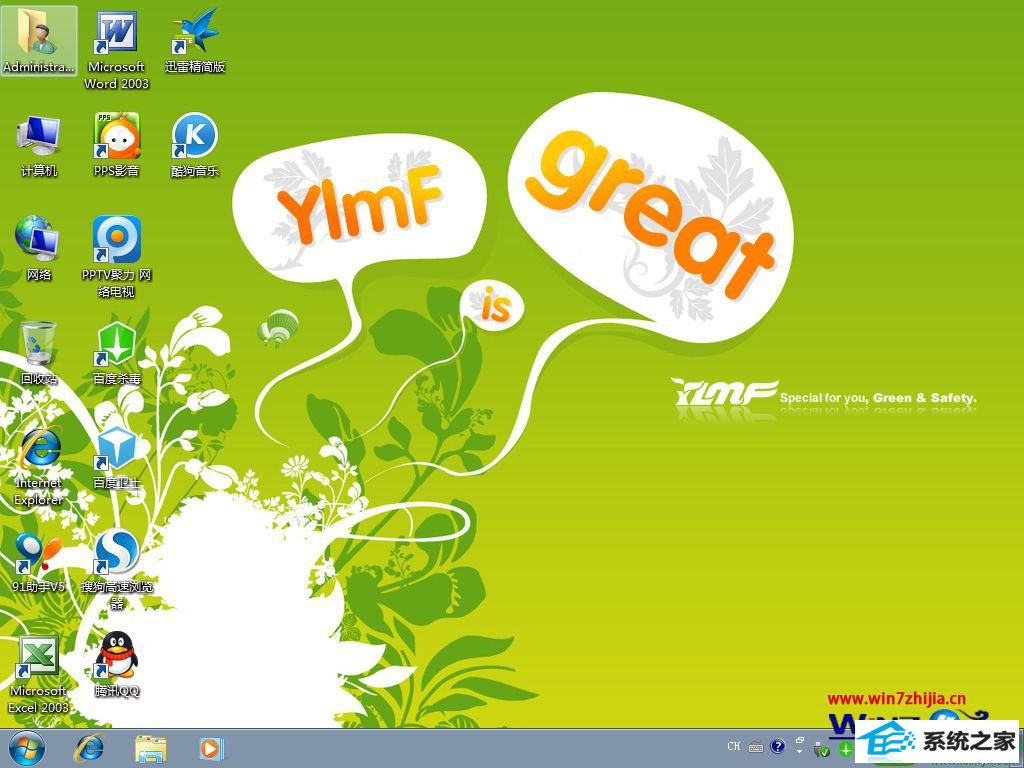The width and height of the screenshot is (1024, 768).
Task: Open Microsoft Word 2003 shortcut
Action: point(116,50)
